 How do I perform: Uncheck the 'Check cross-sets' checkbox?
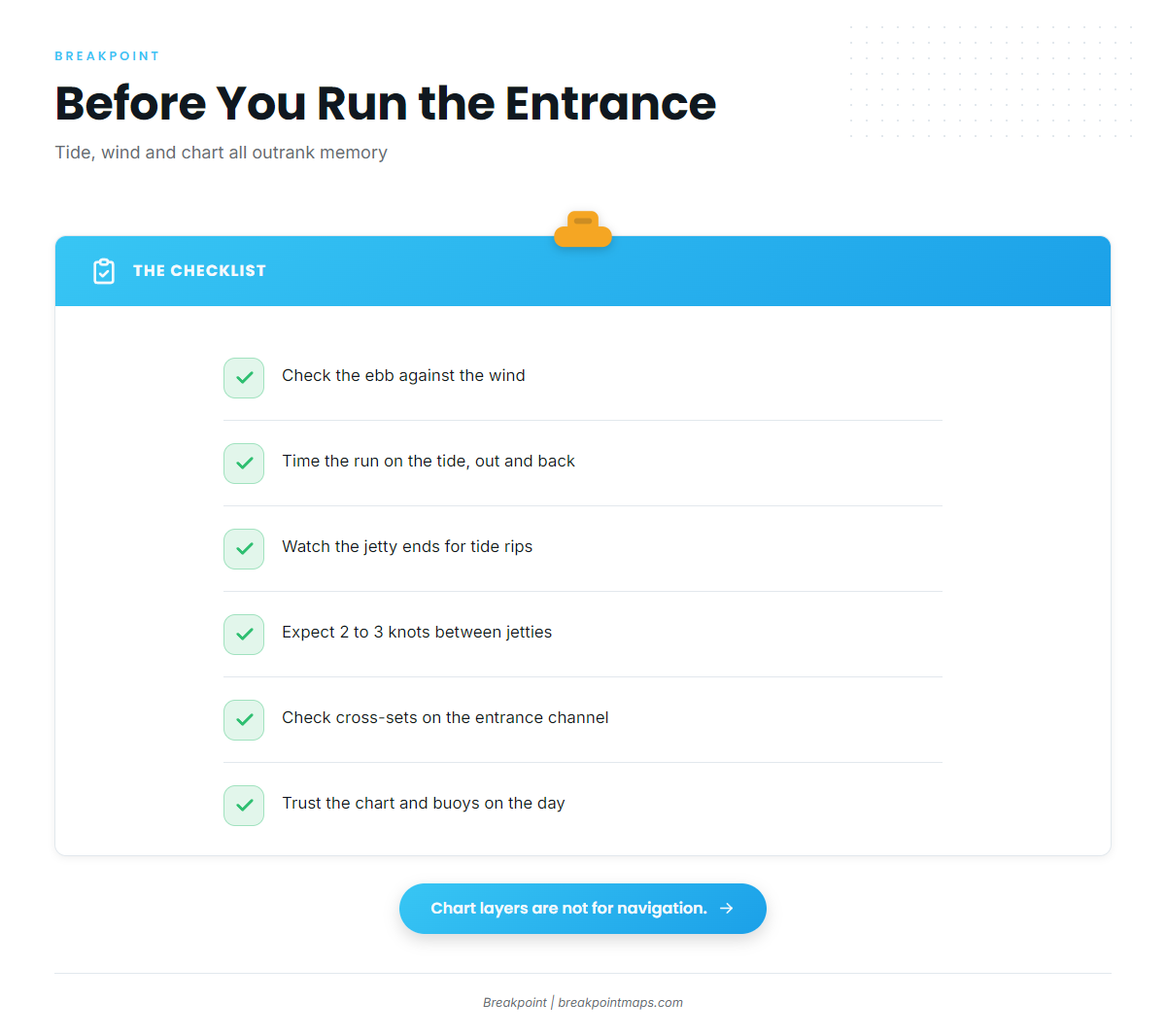click(x=244, y=720)
